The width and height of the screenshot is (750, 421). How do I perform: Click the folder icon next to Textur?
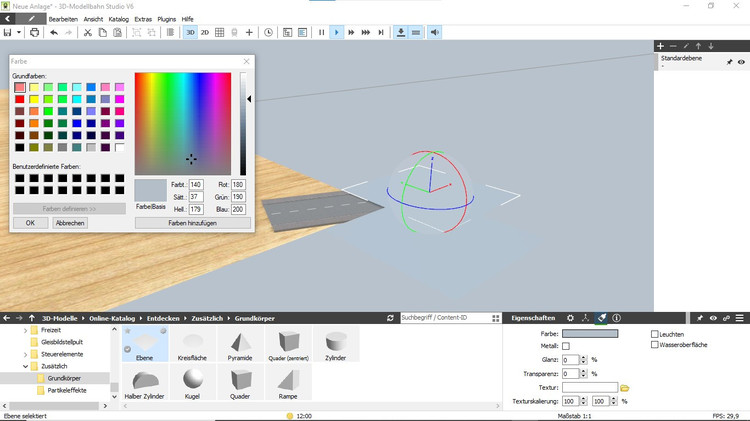tap(625, 387)
